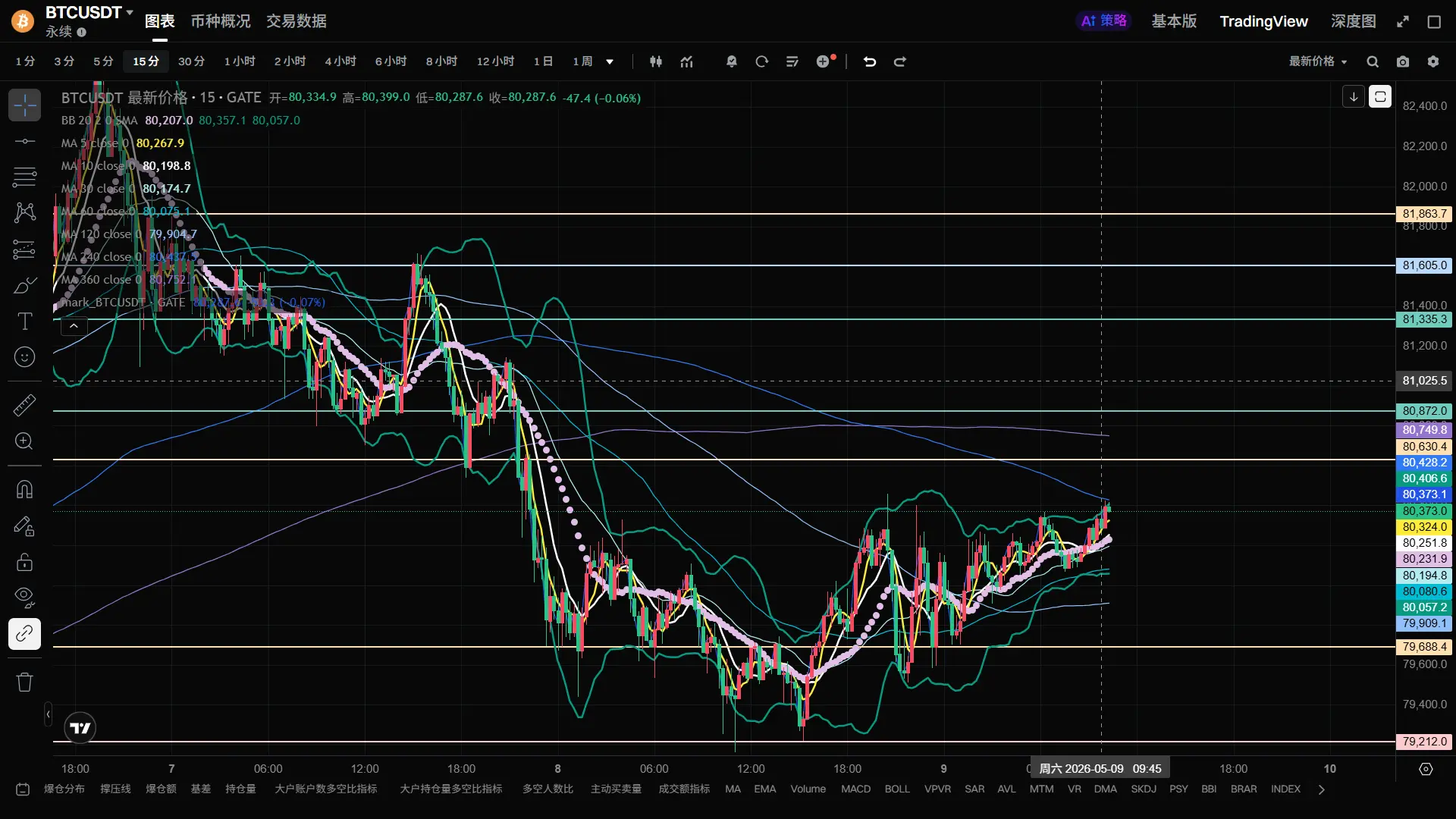The width and height of the screenshot is (1456, 819).
Task: Open the AI 策略 button
Action: coord(1103,21)
